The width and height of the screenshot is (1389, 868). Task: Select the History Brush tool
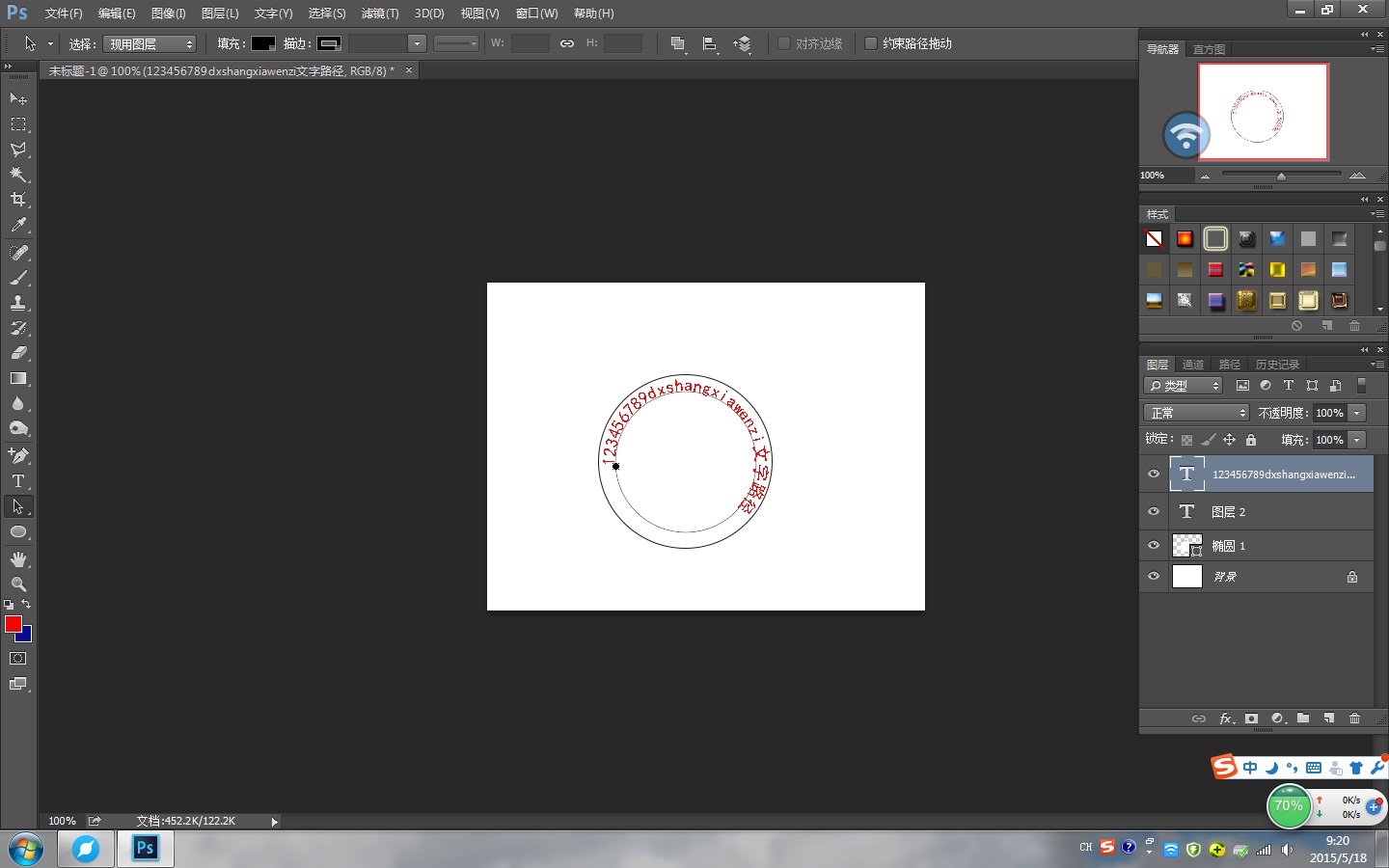18,328
